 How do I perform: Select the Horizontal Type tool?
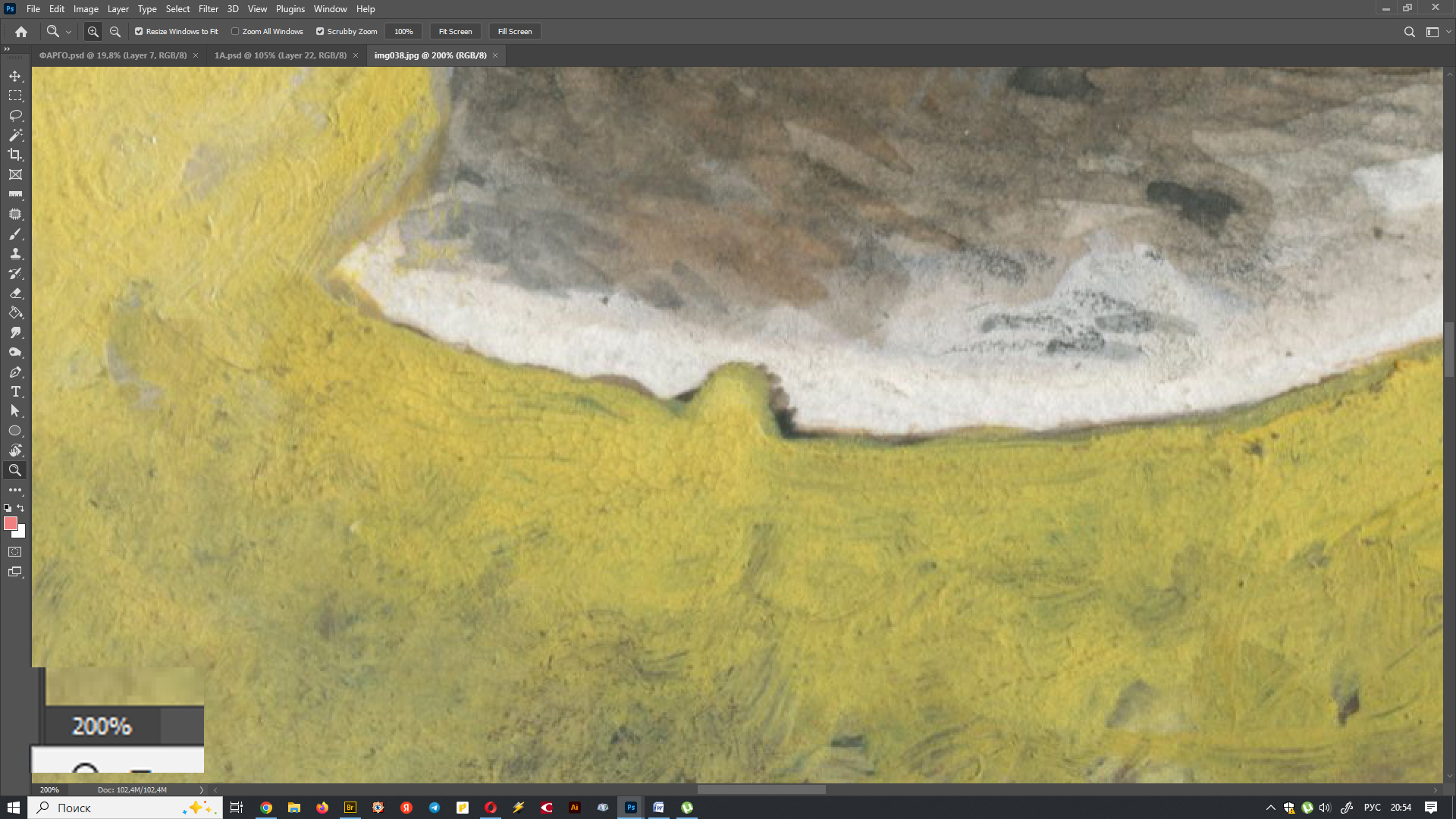[15, 391]
